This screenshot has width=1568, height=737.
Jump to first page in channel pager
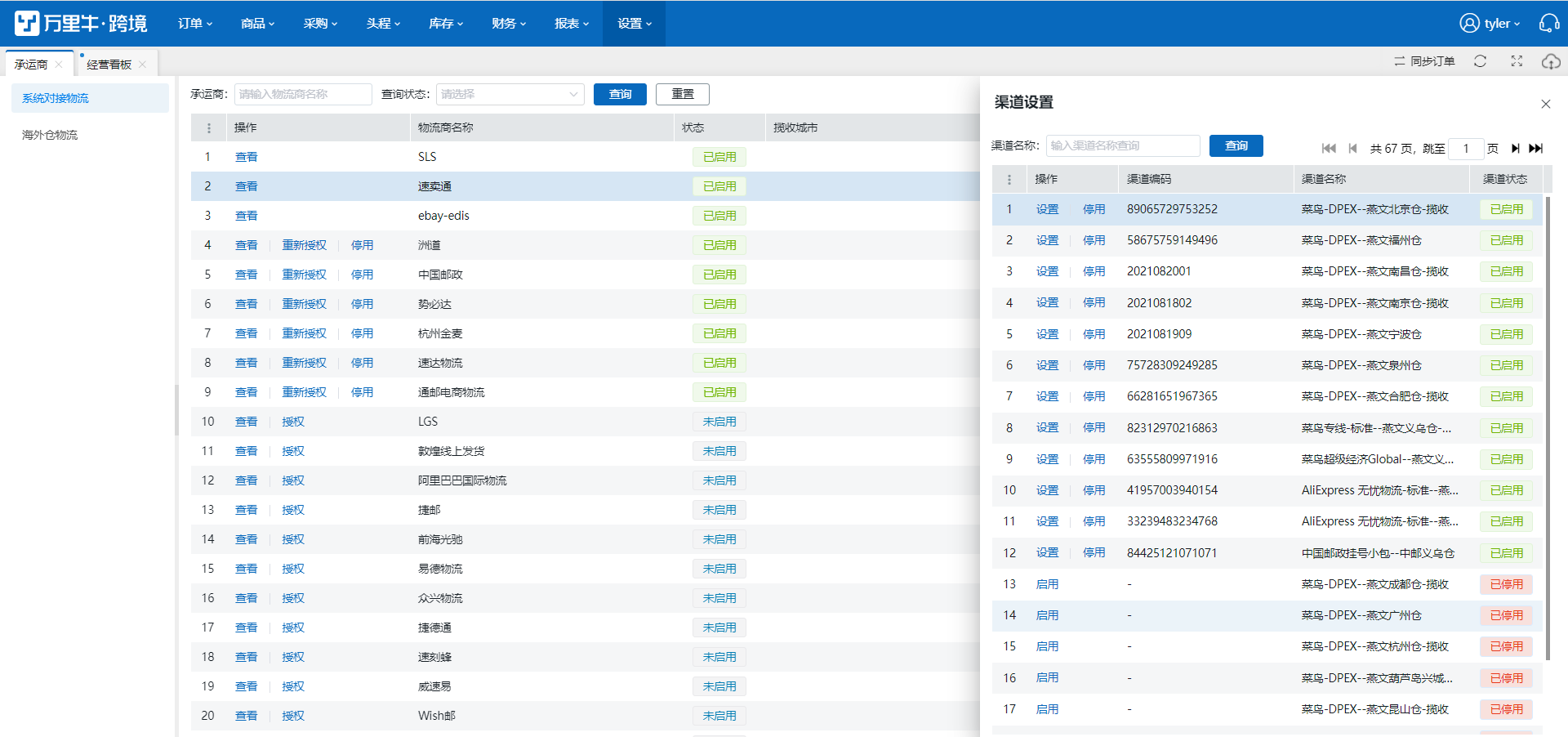(1329, 148)
